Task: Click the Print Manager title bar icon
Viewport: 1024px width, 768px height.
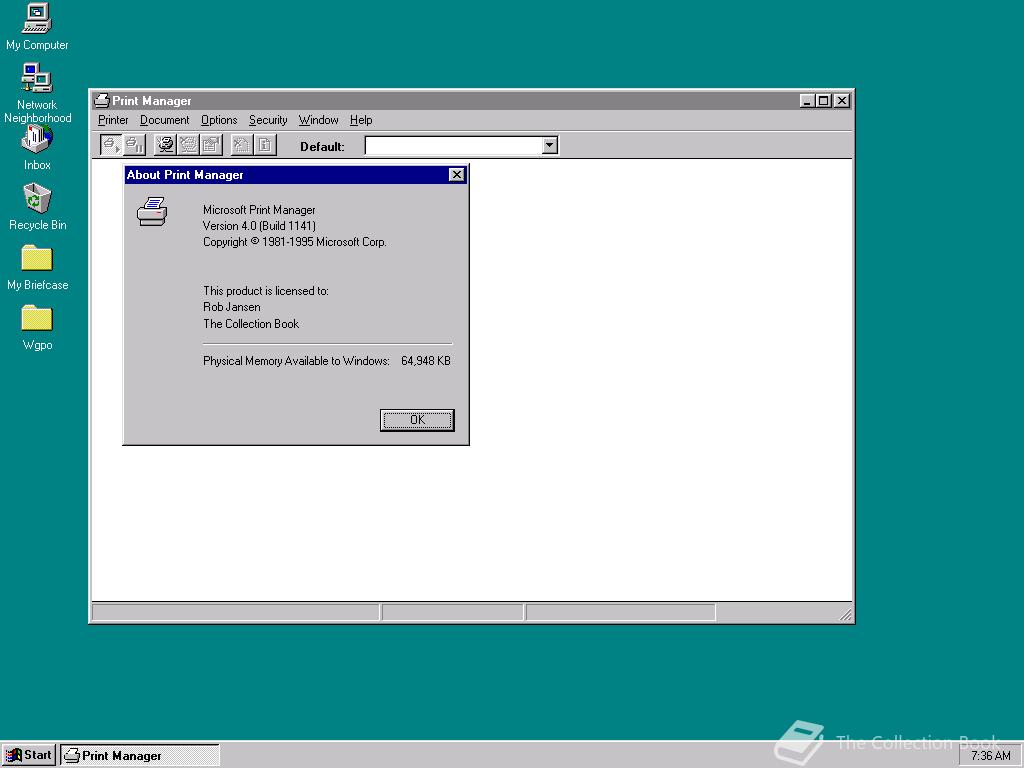Action: pyautogui.click(x=101, y=101)
